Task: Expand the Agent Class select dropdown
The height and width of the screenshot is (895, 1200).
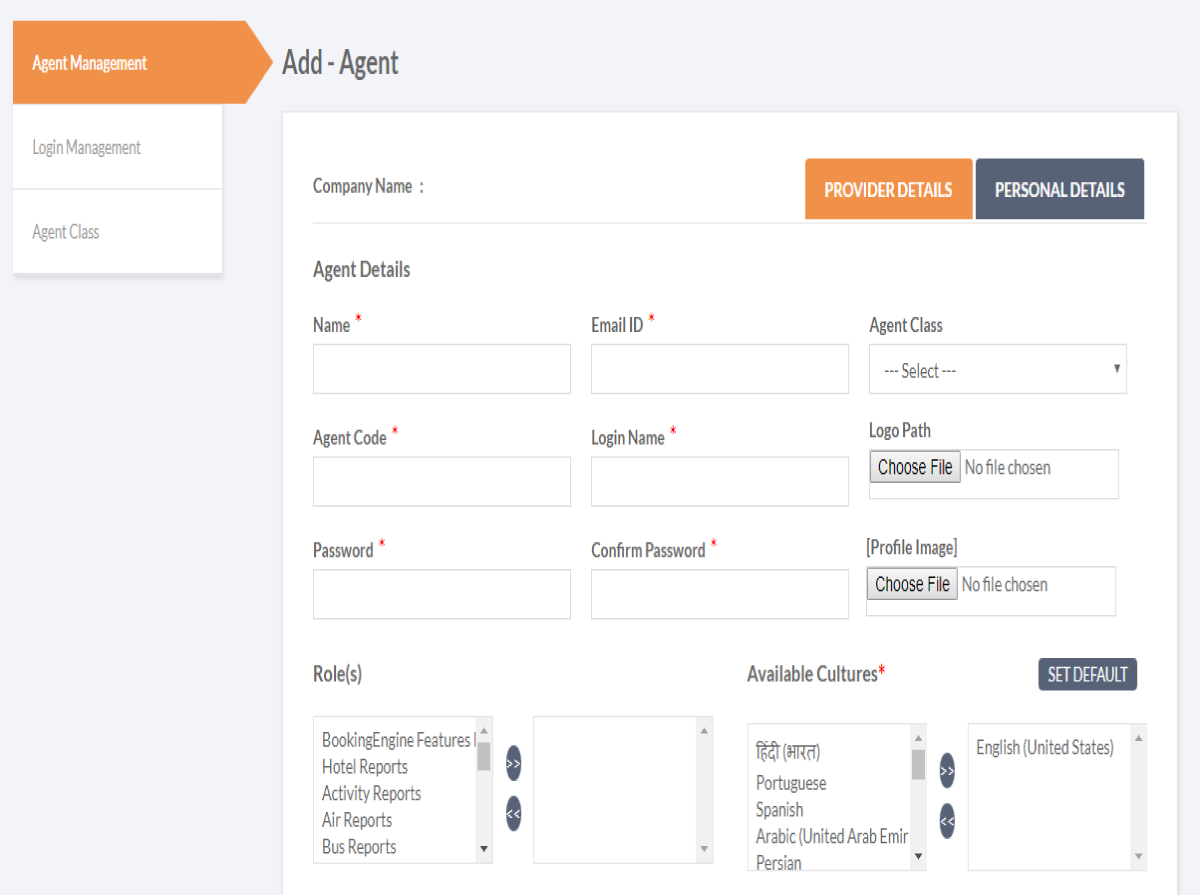Action: pyautogui.click(x=997, y=370)
